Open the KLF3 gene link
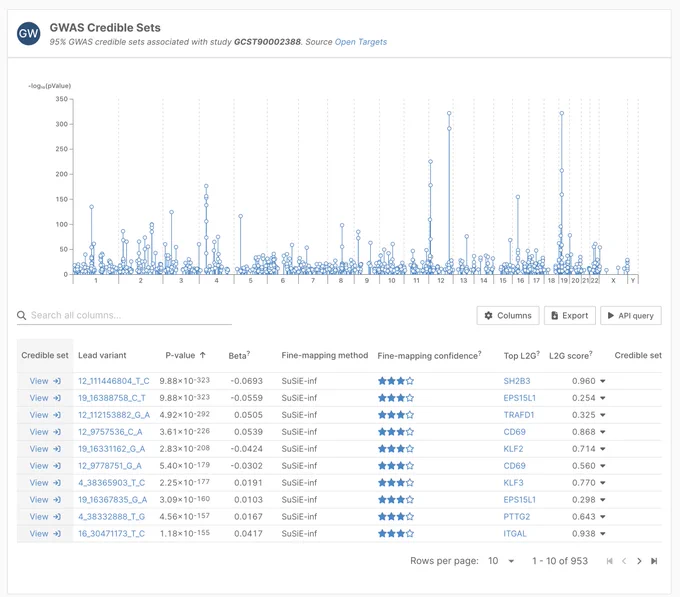The height and width of the screenshot is (597, 680). click(513, 483)
